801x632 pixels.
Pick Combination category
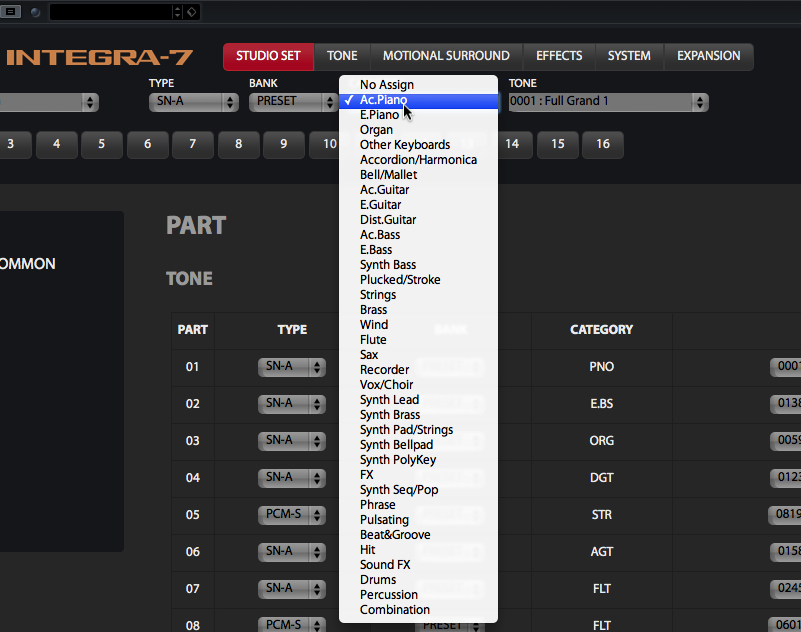click(418, 610)
